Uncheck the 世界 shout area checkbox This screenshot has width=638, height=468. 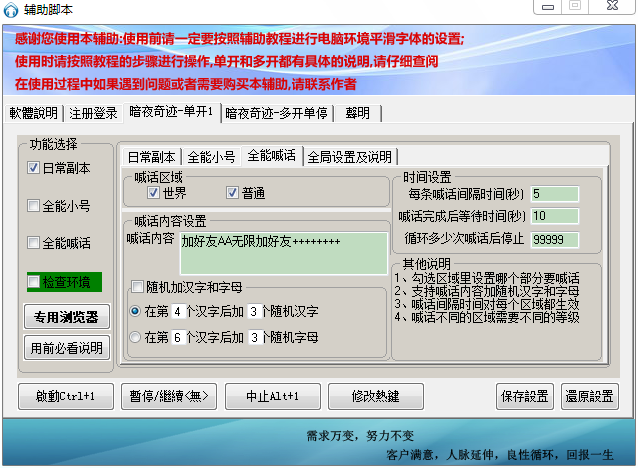click(x=154, y=193)
